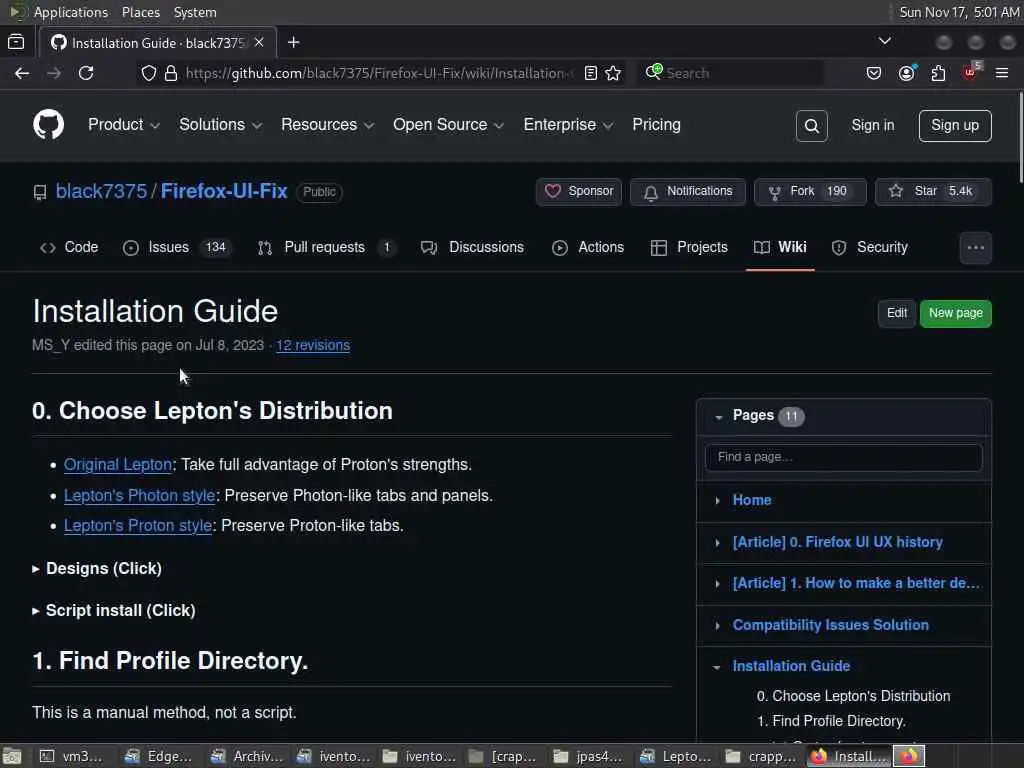Expand the Solutions navigation menu
Viewport: 1024px width, 768px height.
(x=220, y=125)
